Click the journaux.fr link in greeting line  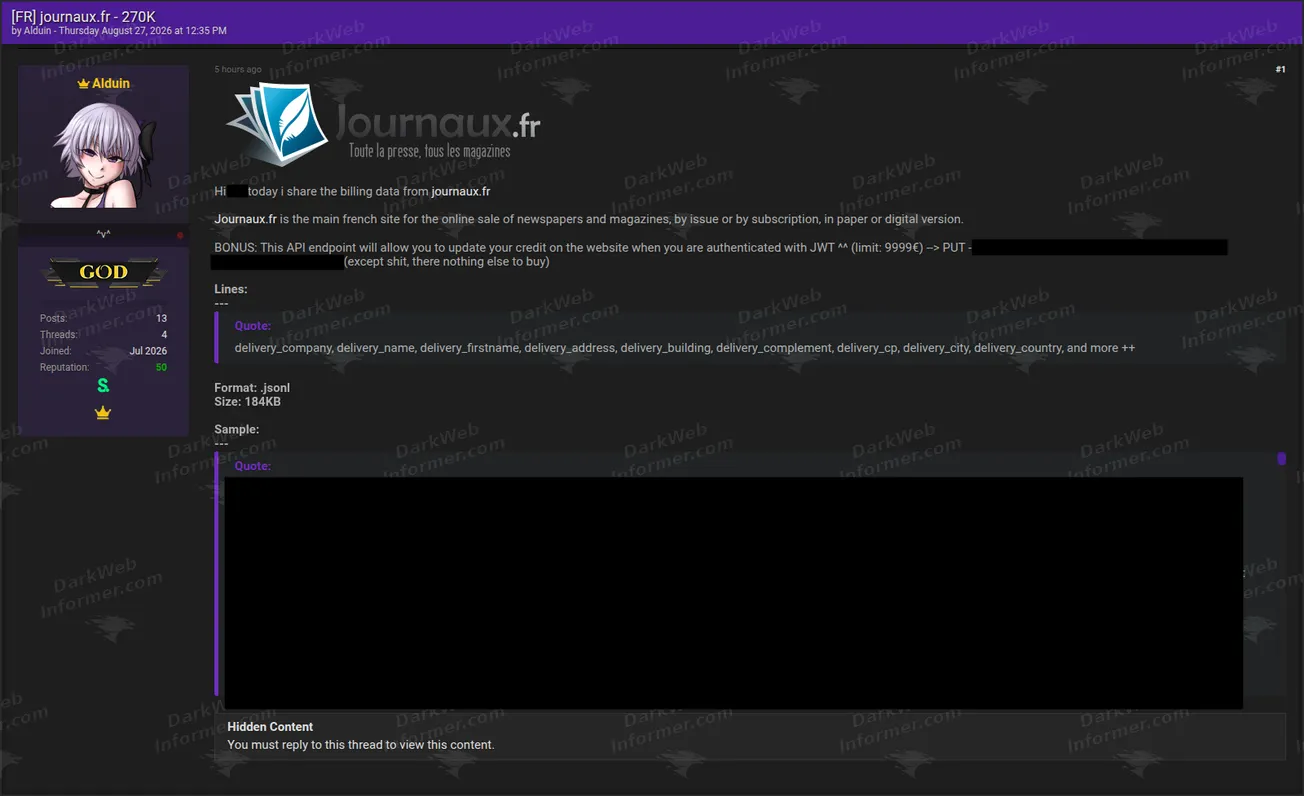[x=461, y=192]
